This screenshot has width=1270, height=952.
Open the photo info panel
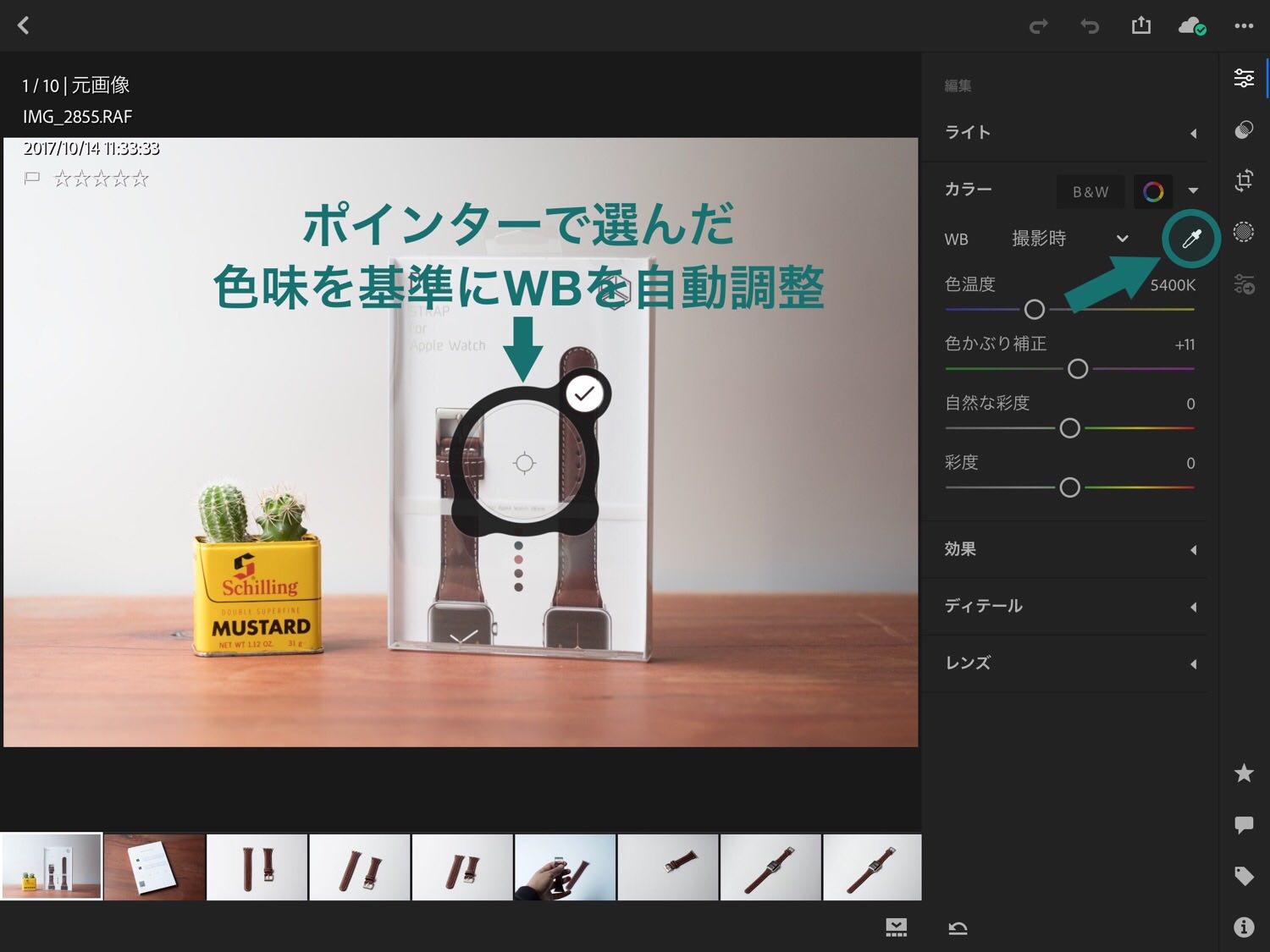tap(1244, 927)
